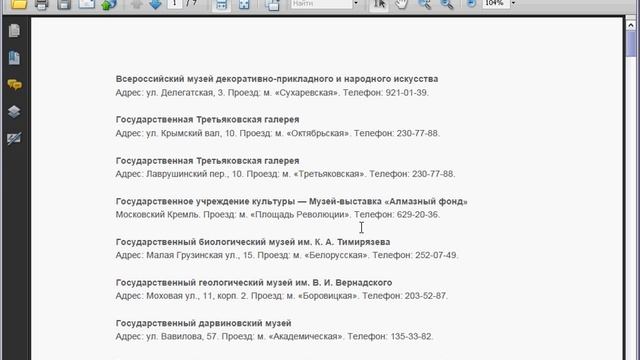Click the address line 'Лаврушинский пер., 10'
Viewport: 640px width, 360px height.
[195, 174]
